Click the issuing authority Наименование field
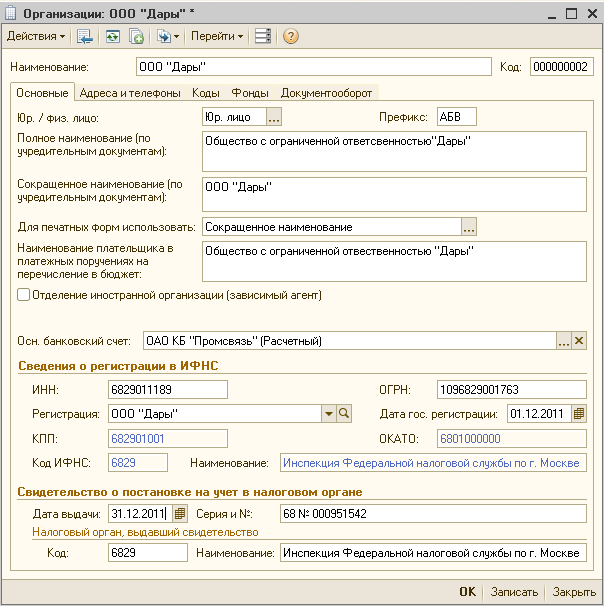Screen dimensions: 604x606 tap(433, 553)
